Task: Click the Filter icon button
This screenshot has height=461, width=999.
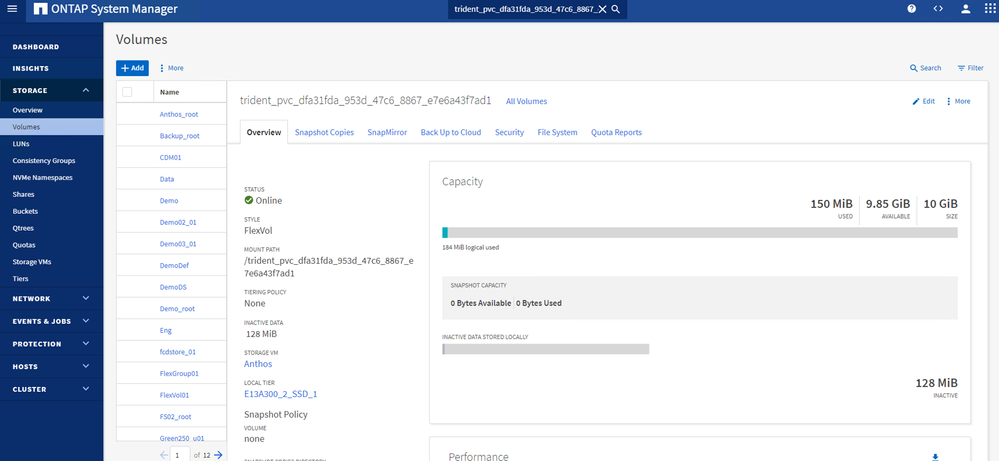Action: click(970, 68)
